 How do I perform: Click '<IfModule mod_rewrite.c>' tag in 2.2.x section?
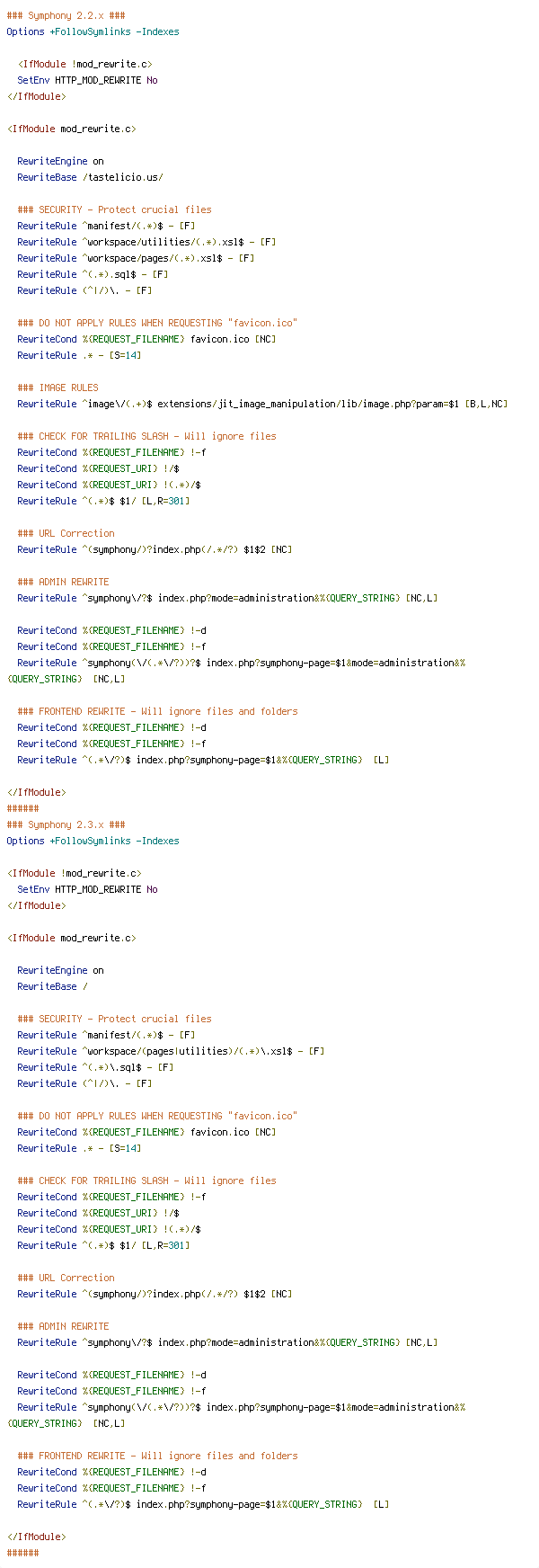(x=71, y=129)
